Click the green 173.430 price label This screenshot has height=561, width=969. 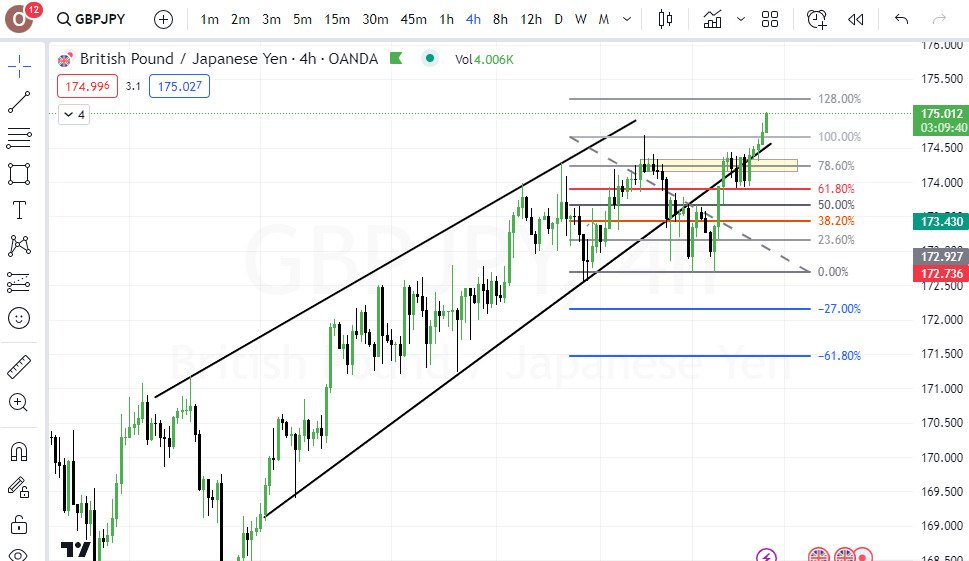pos(941,221)
